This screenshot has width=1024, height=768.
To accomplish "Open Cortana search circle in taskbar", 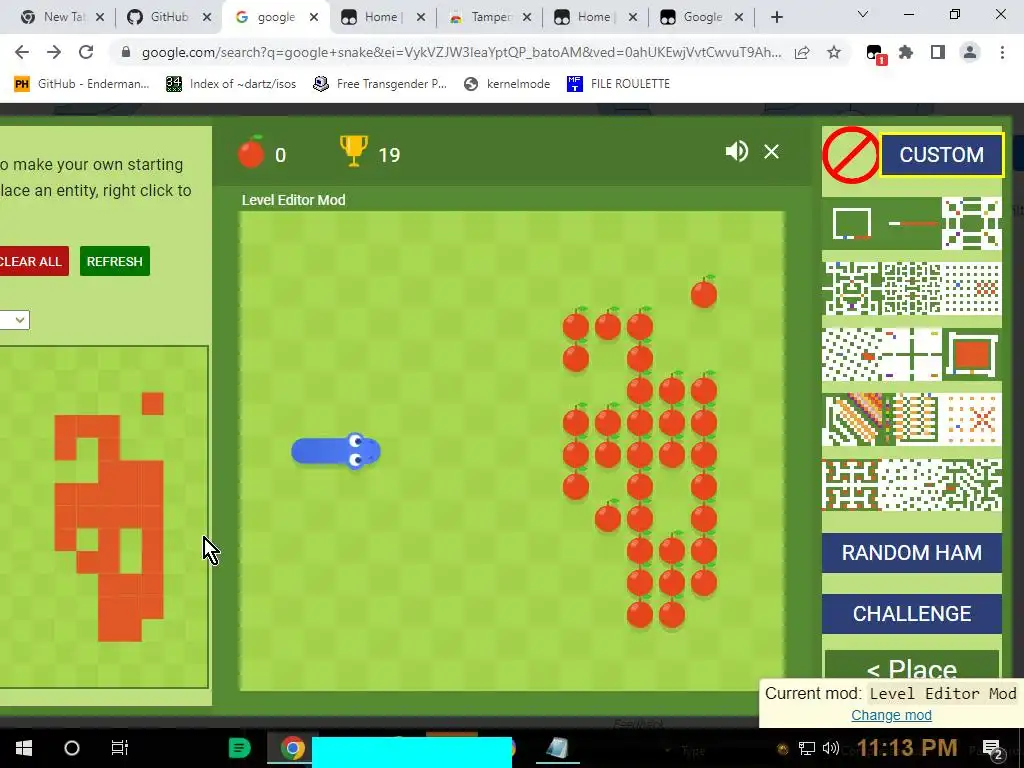I will pos(72,748).
